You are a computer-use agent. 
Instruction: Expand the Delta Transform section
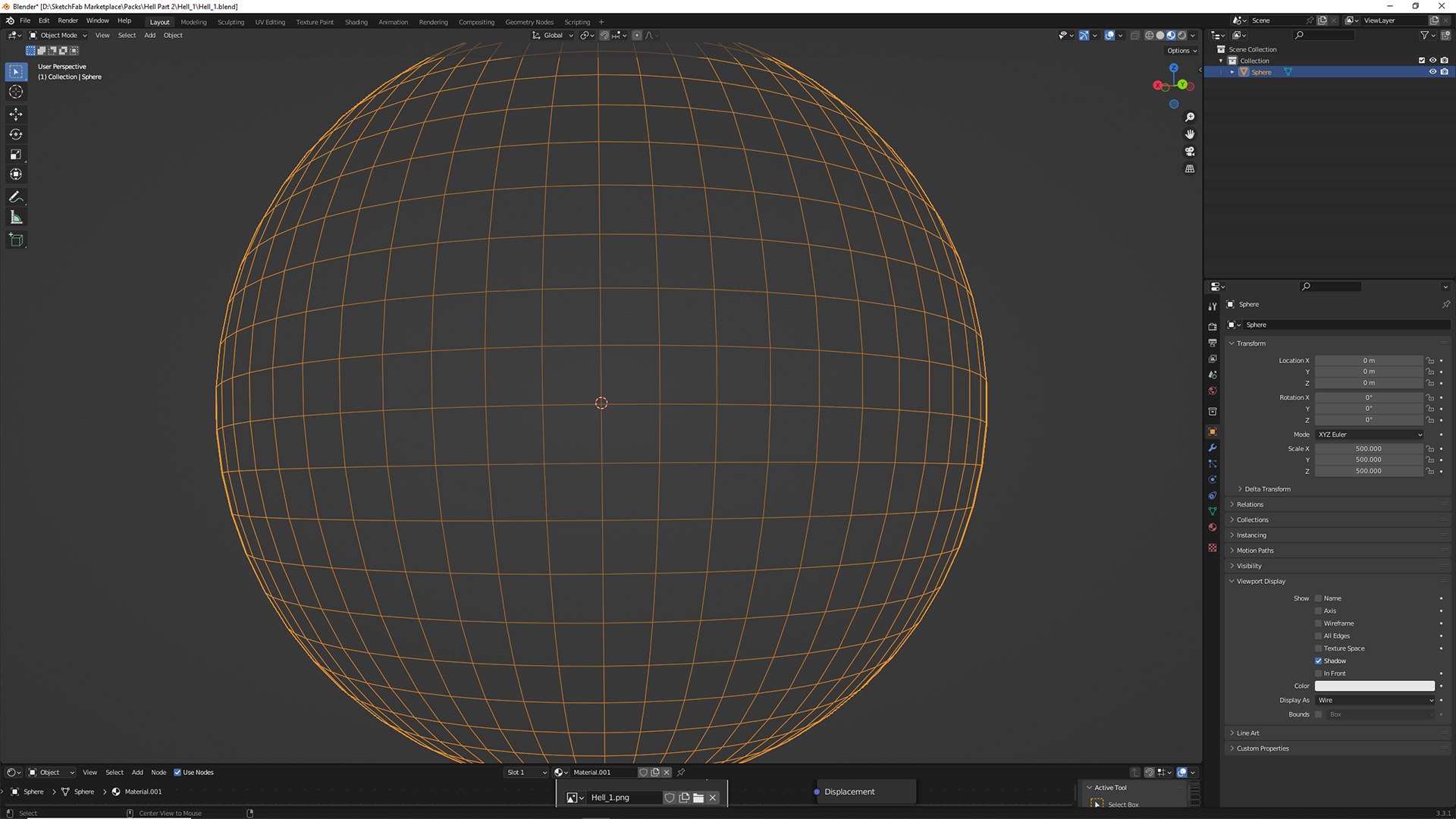(x=1266, y=489)
